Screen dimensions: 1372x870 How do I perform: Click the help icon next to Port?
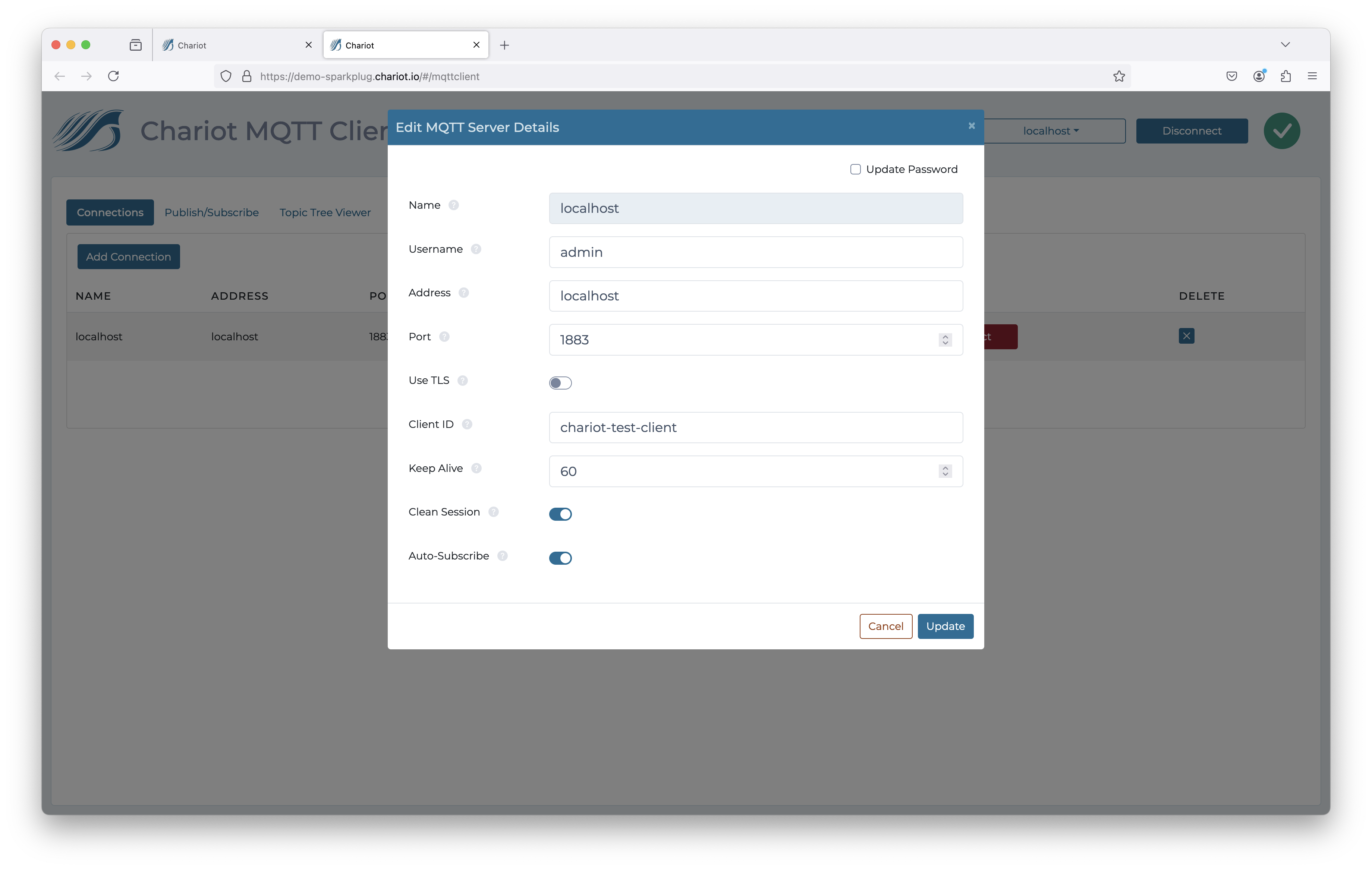click(444, 337)
